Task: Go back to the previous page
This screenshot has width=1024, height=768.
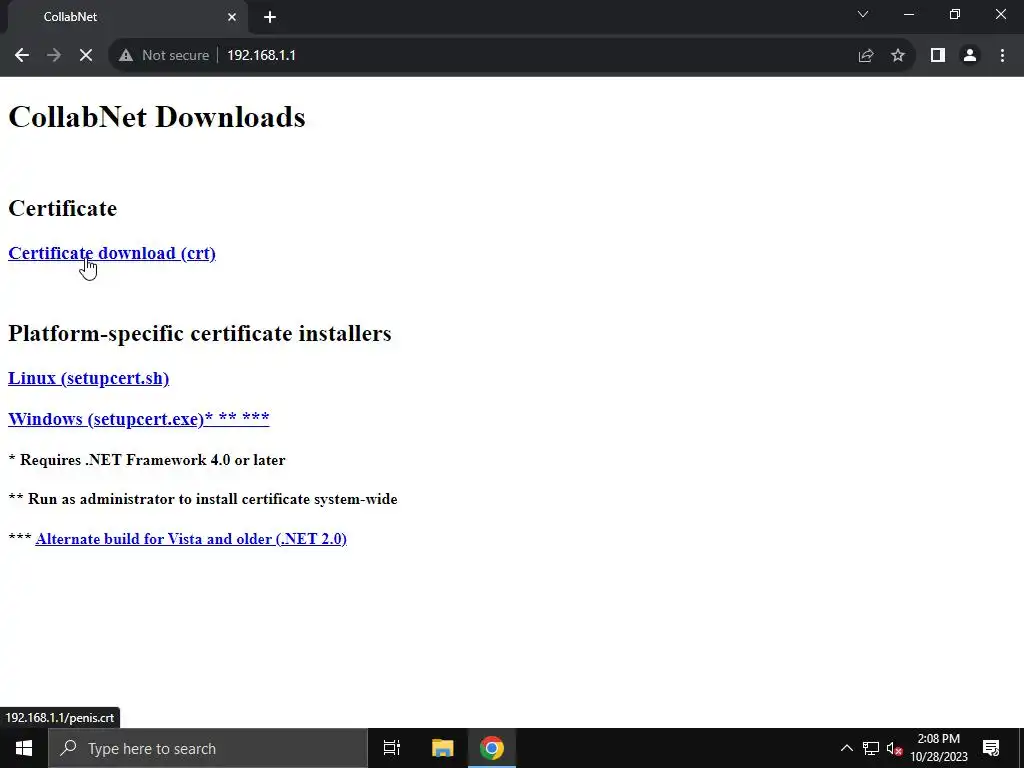Action: (22, 56)
